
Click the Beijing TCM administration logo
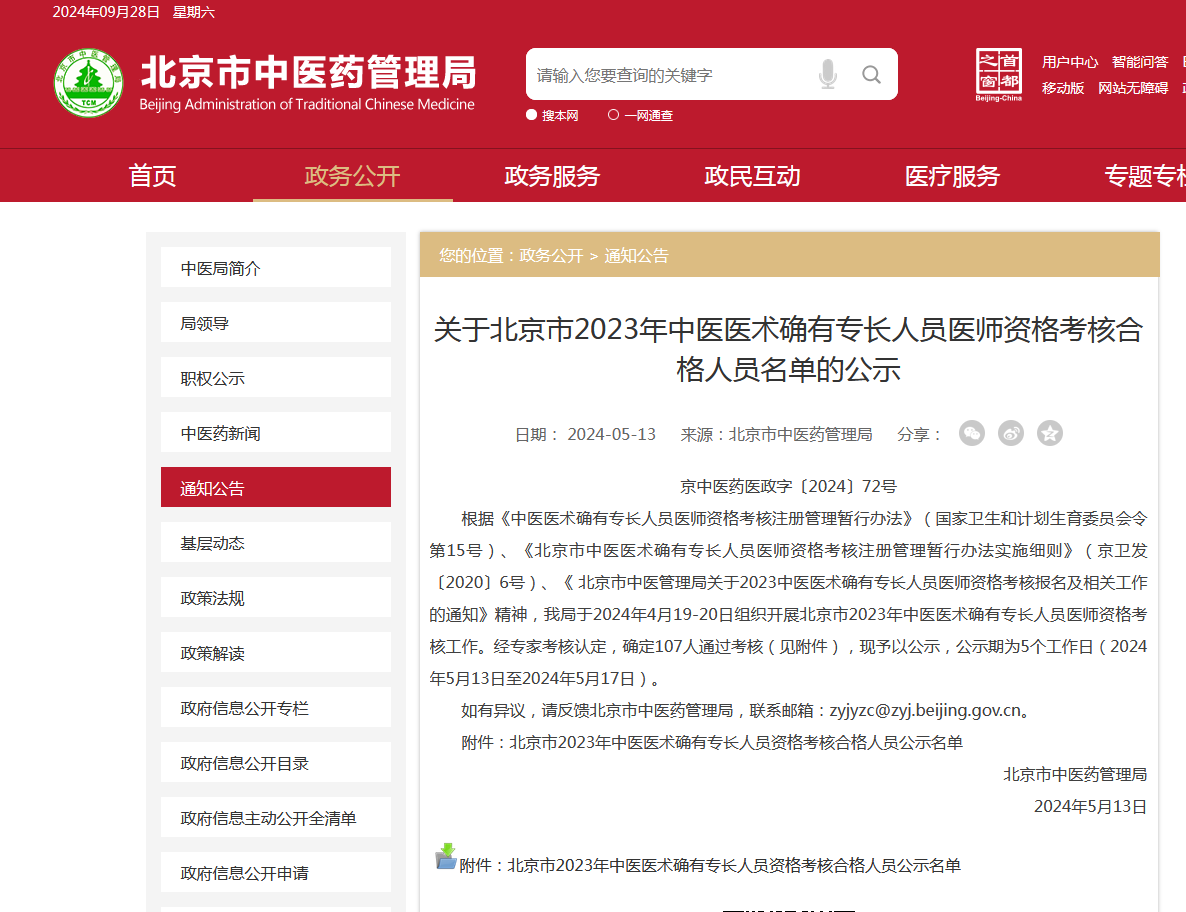pos(89,82)
